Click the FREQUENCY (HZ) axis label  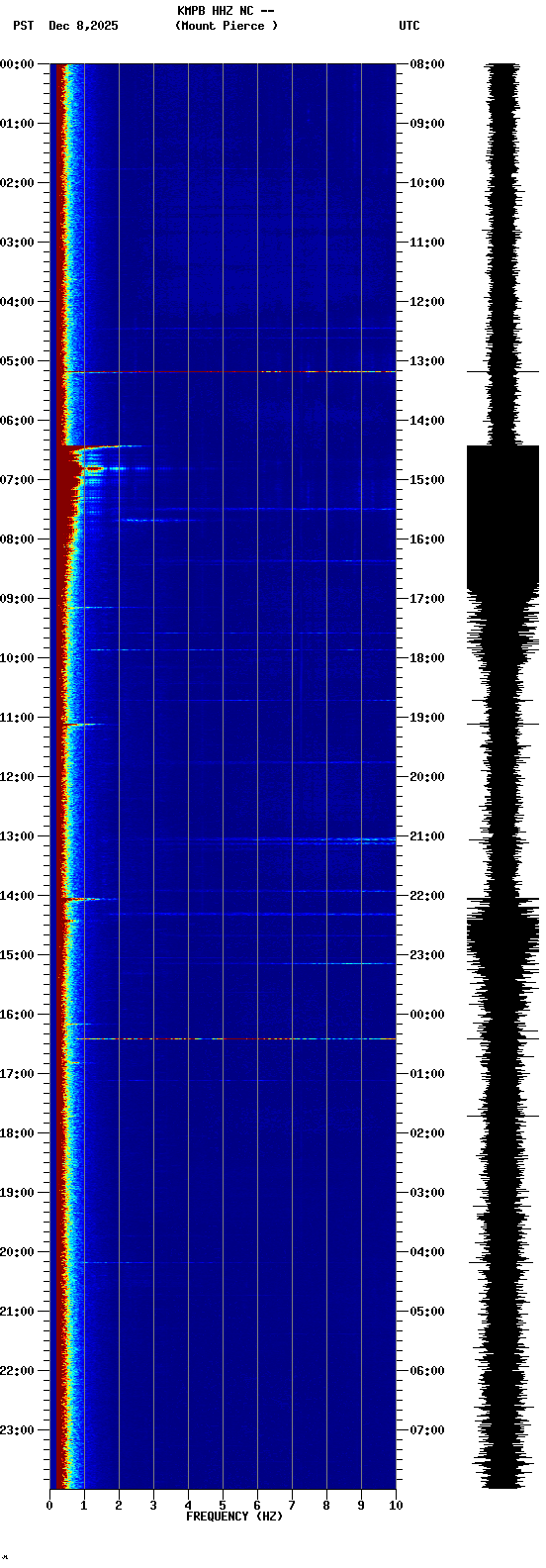tap(234, 1517)
